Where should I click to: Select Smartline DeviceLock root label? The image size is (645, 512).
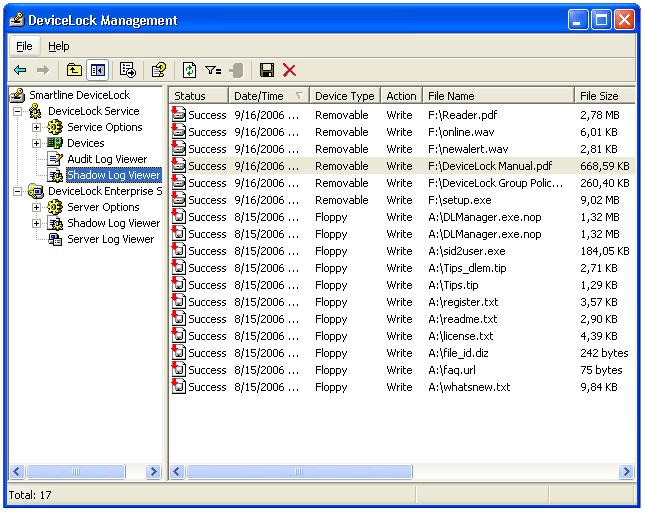80,95
